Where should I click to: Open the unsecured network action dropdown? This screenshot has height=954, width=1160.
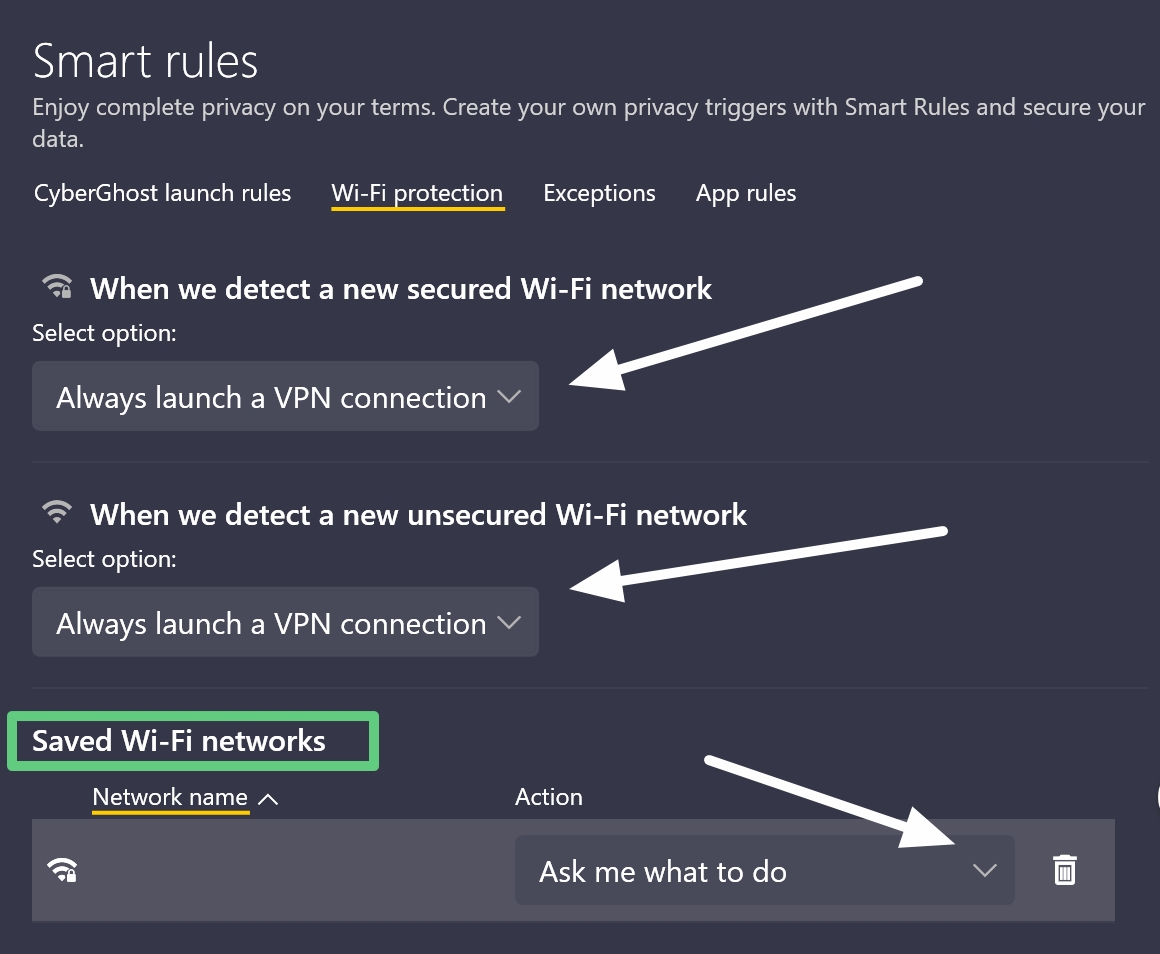tap(285, 622)
